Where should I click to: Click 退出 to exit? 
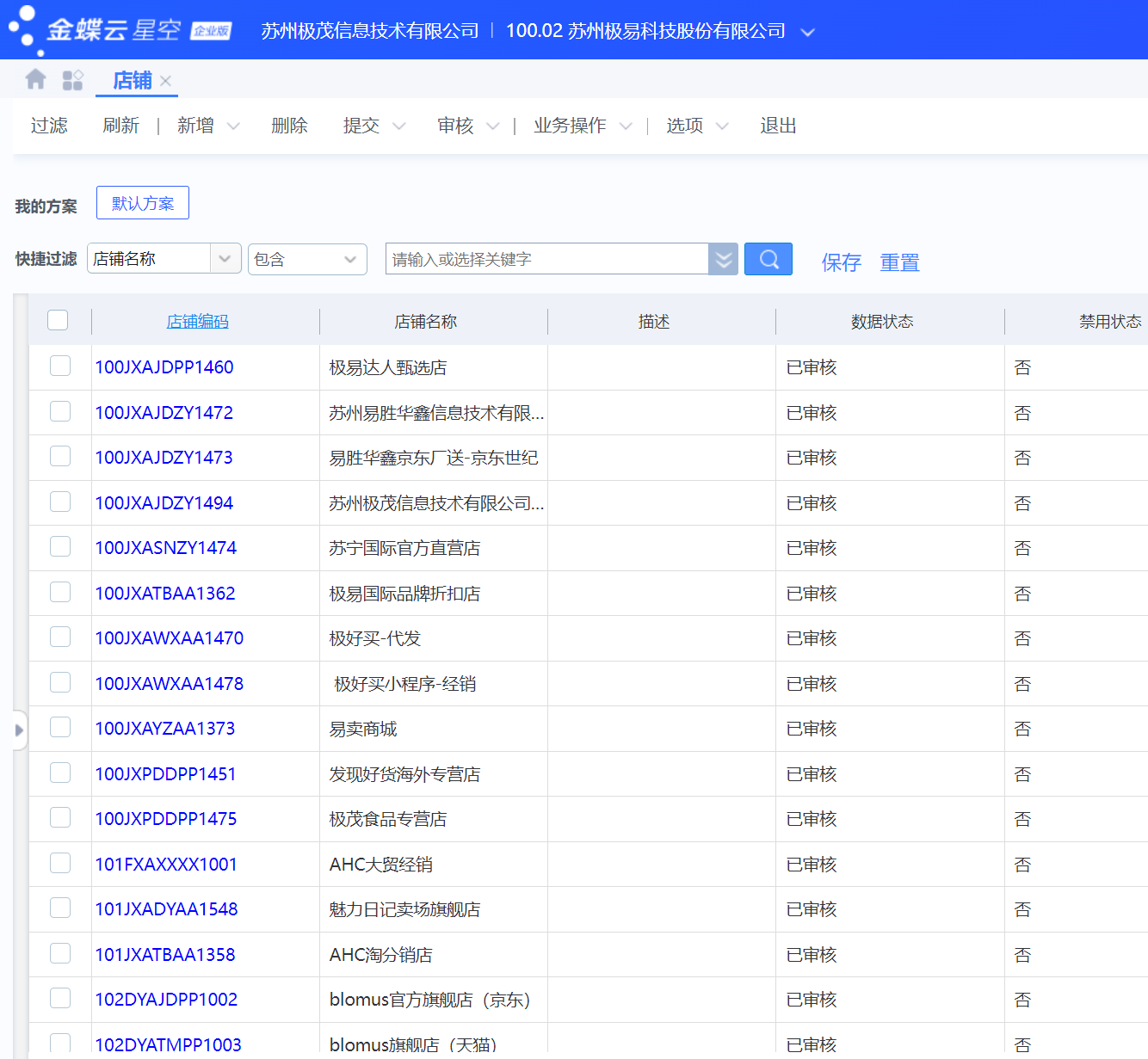pos(778,126)
